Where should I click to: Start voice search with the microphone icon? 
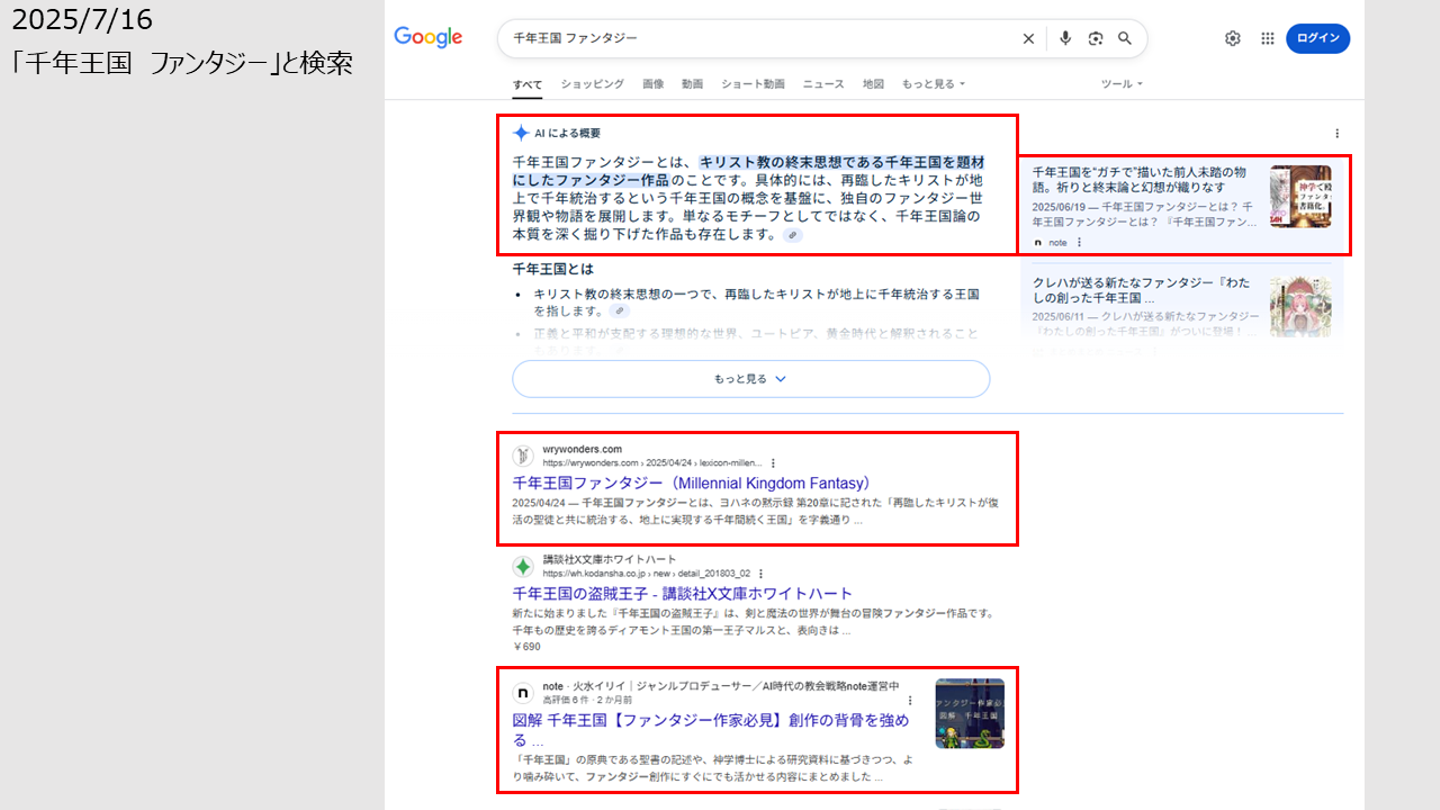(1065, 38)
